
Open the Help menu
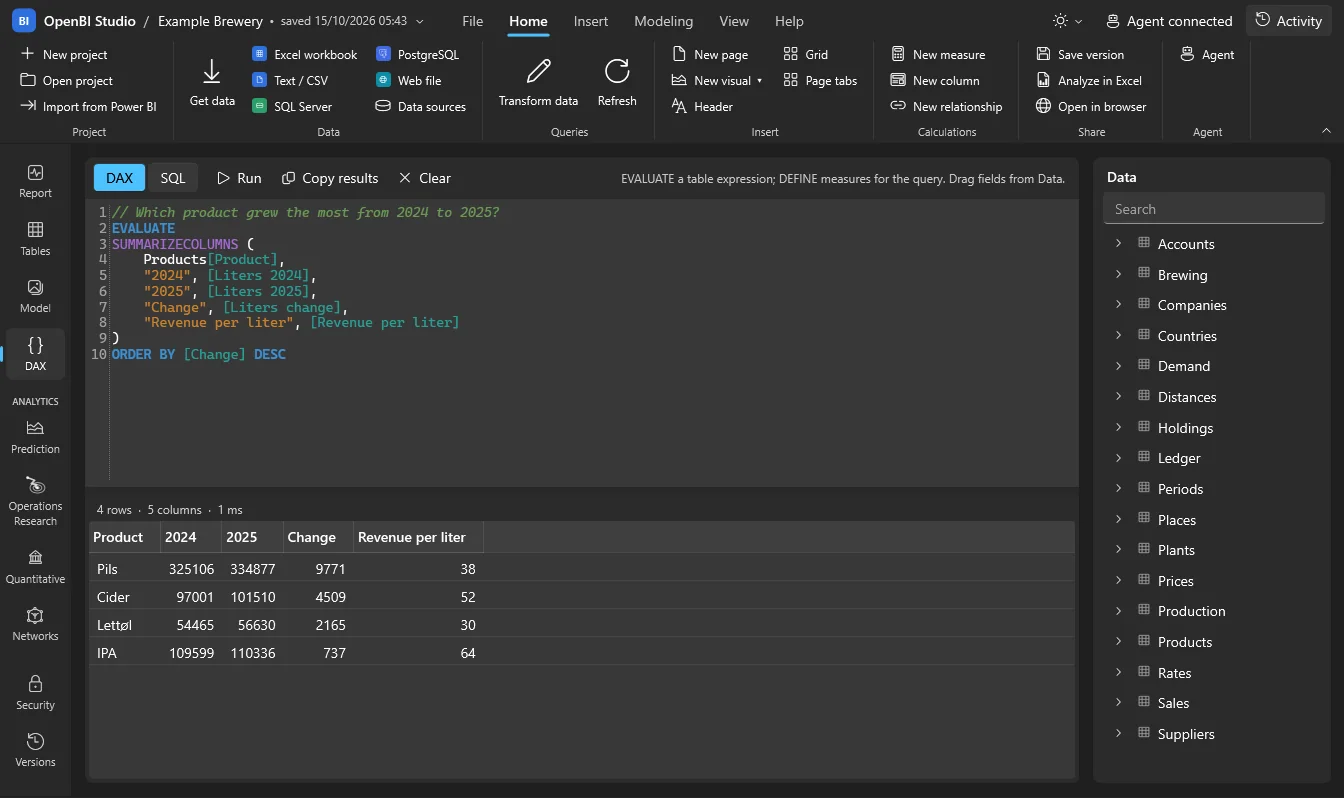tap(789, 21)
